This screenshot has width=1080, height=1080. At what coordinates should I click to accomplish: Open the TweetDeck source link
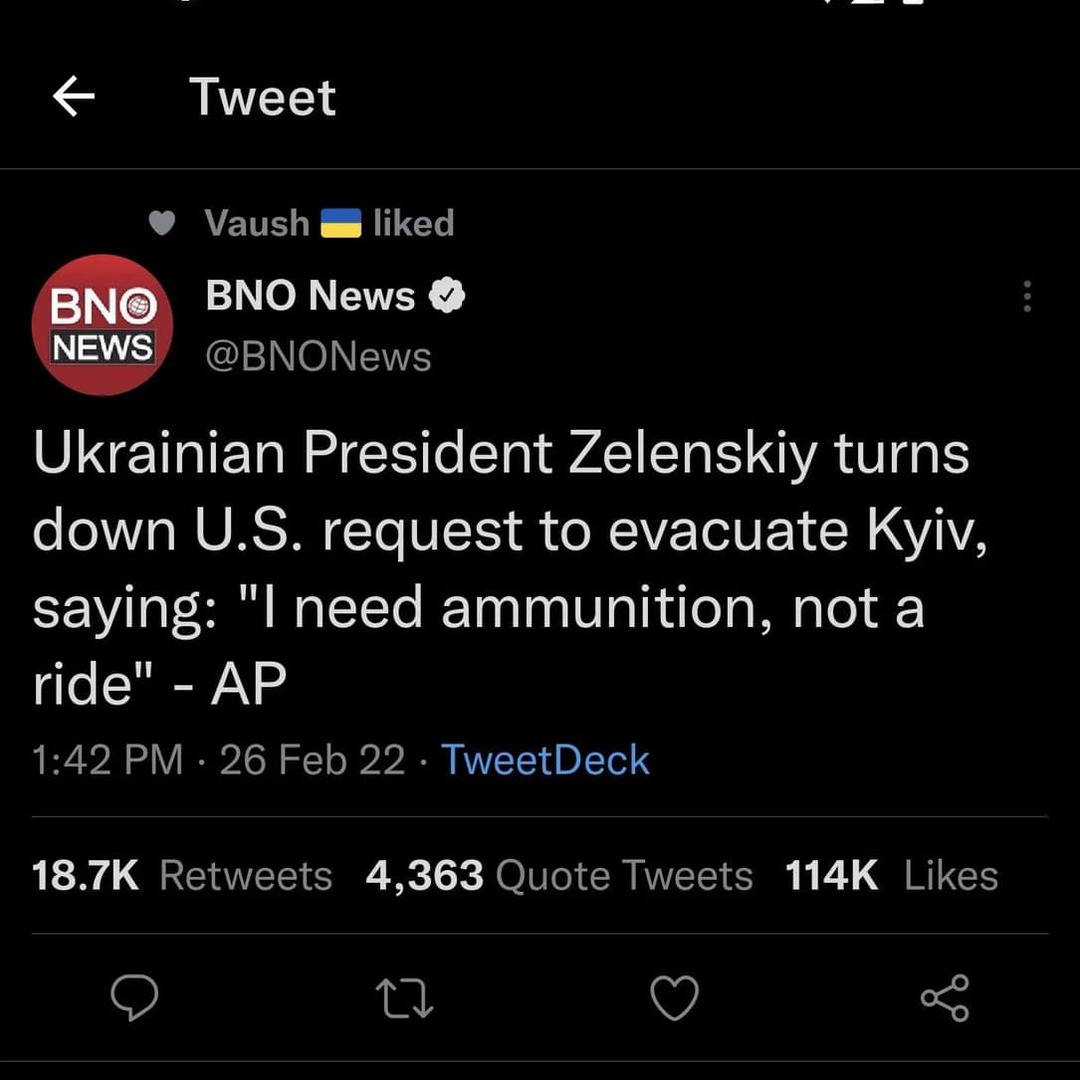coord(545,761)
